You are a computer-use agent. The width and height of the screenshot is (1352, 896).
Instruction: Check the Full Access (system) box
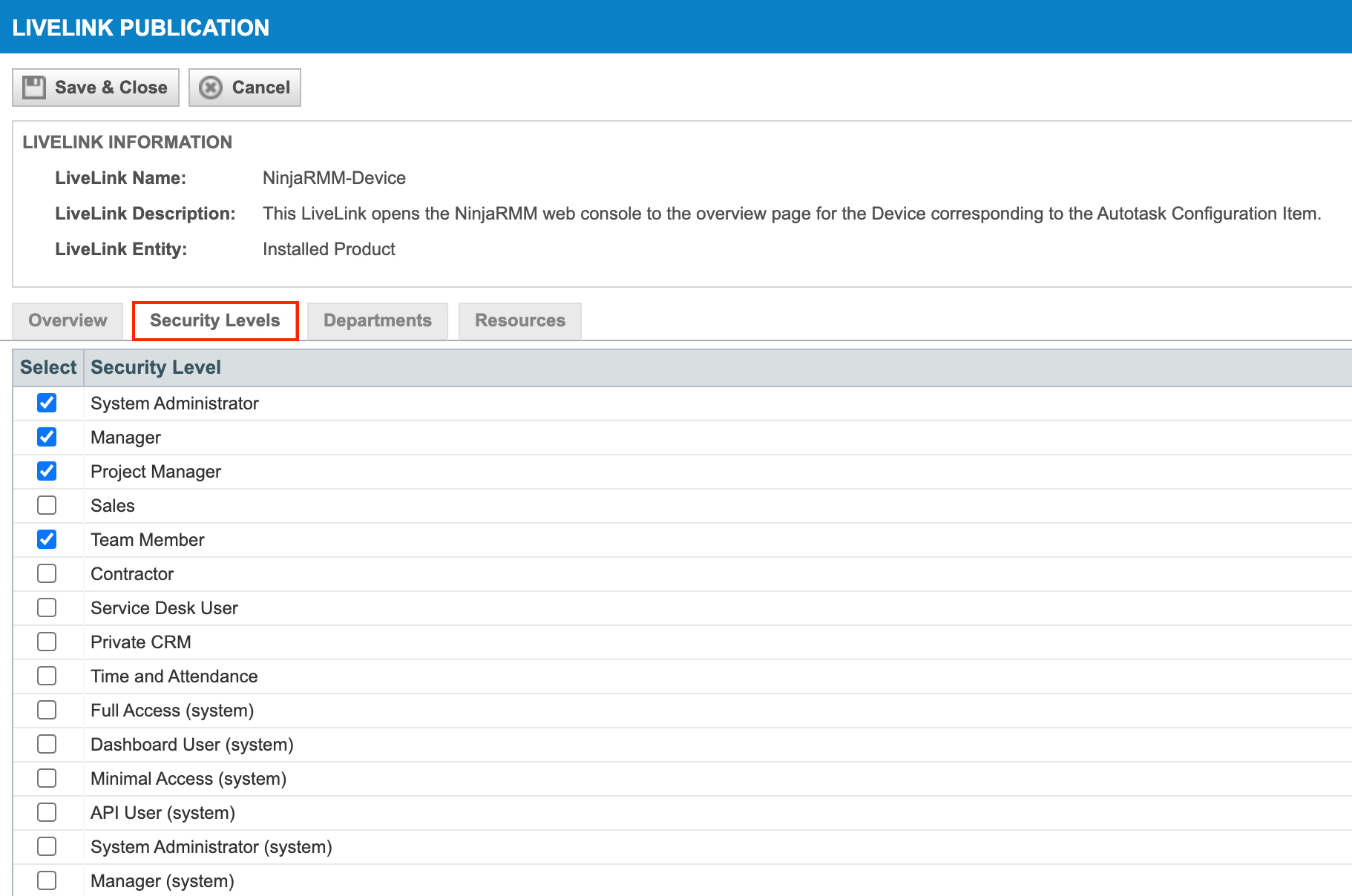(47, 710)
